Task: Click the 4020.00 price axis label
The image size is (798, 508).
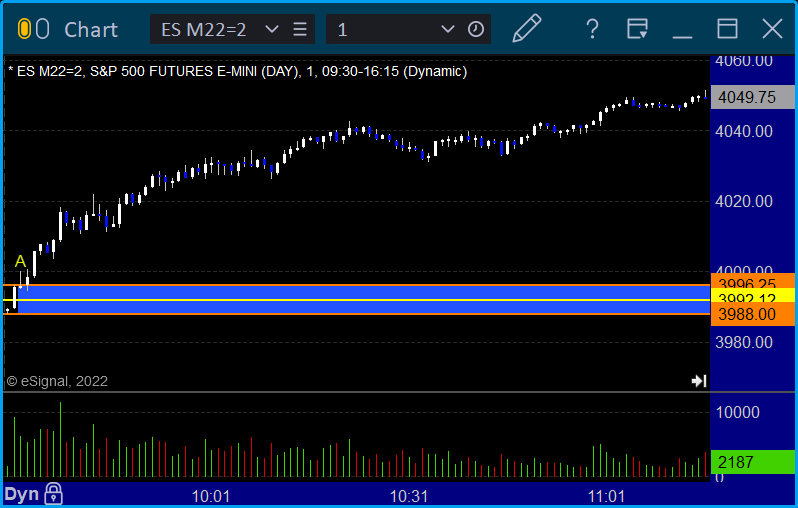Action: [744, 202]
